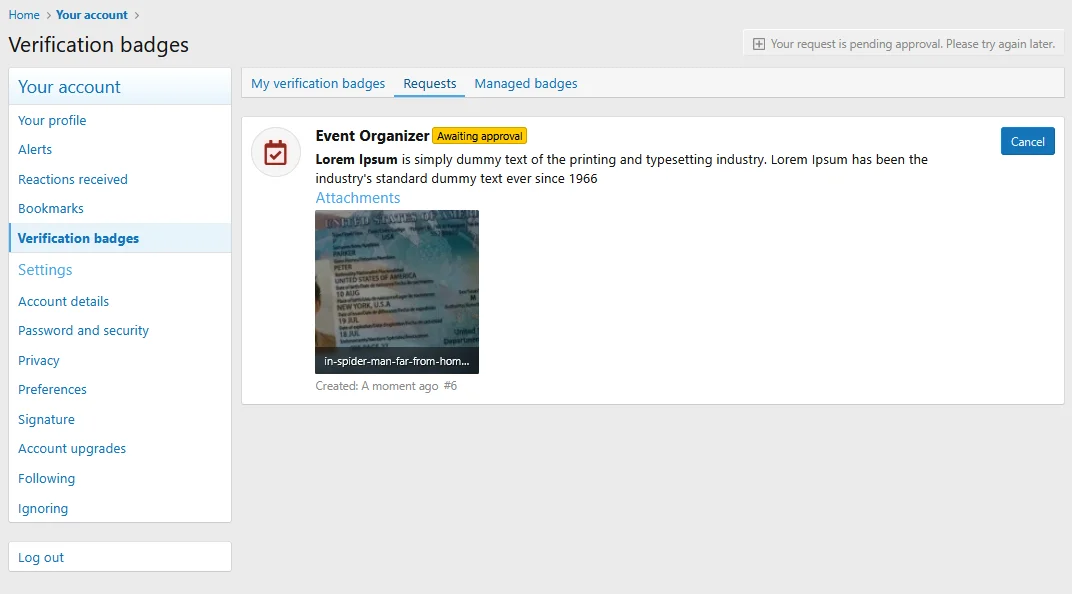Go to Privacy settings

pyautogui.click(x=120, y=360)
